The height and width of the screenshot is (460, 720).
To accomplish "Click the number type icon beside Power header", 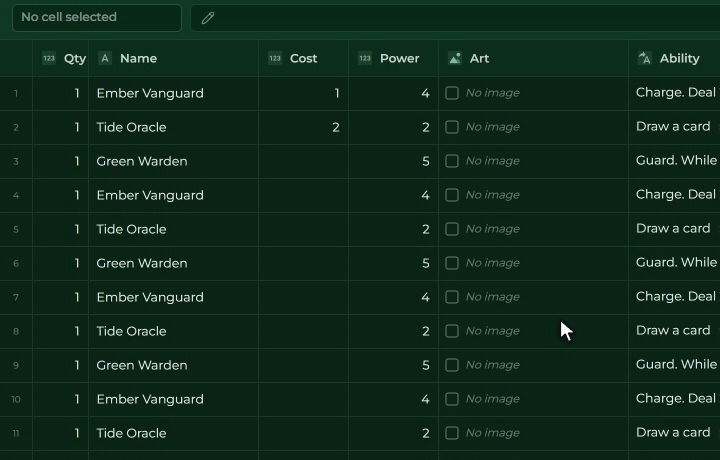I will [x=365, y=58].
